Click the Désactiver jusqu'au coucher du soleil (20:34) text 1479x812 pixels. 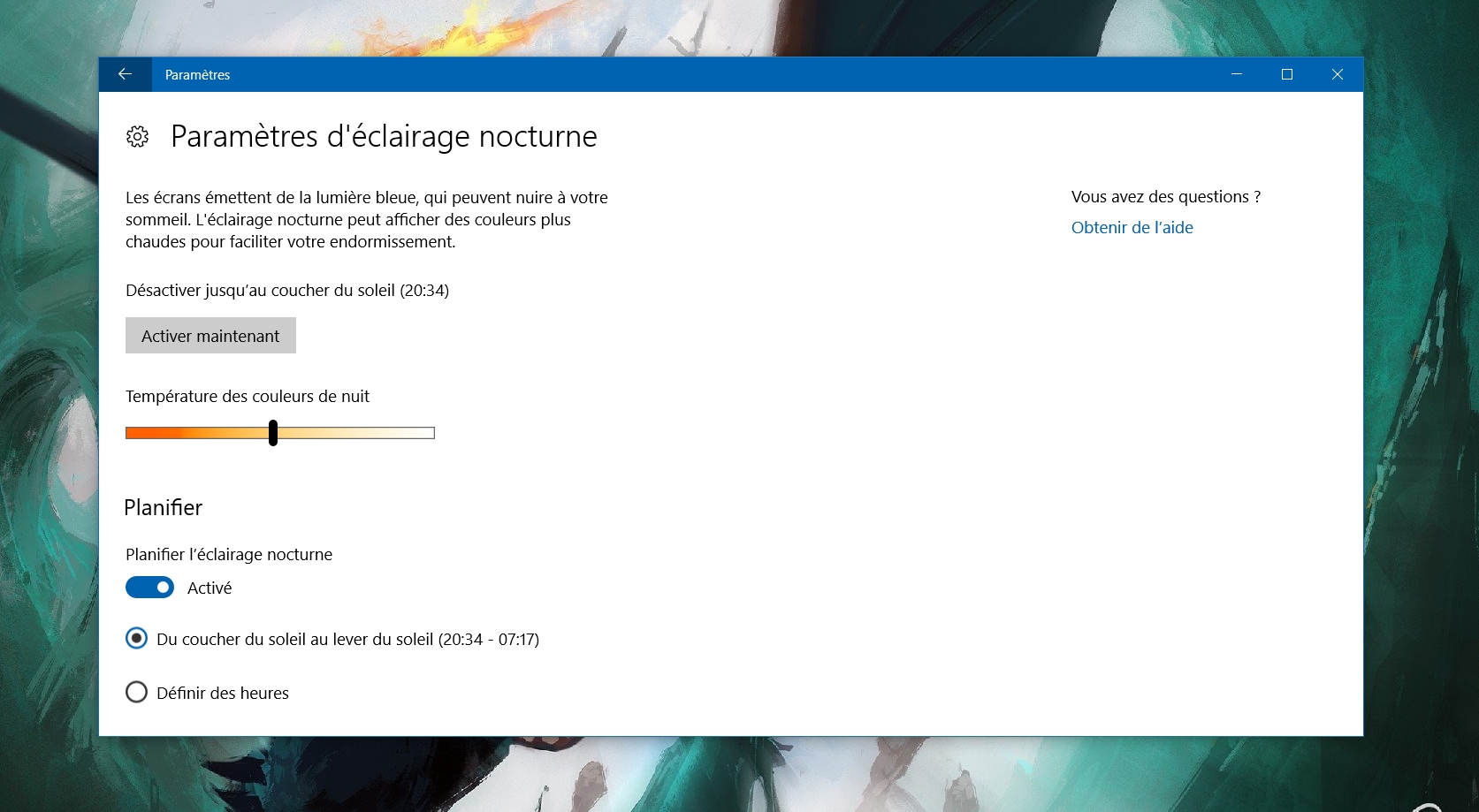tap(287, 290)
